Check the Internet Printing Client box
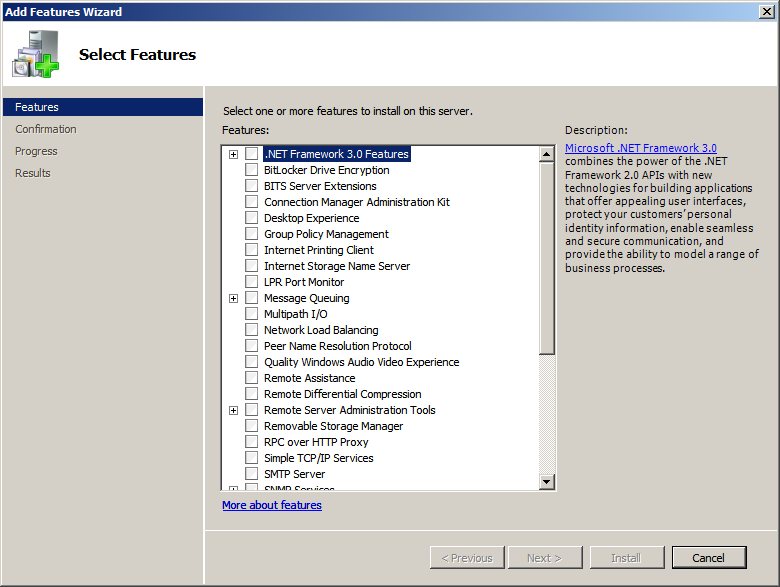The height and width of the screenshot is (587, 780). 252,250
